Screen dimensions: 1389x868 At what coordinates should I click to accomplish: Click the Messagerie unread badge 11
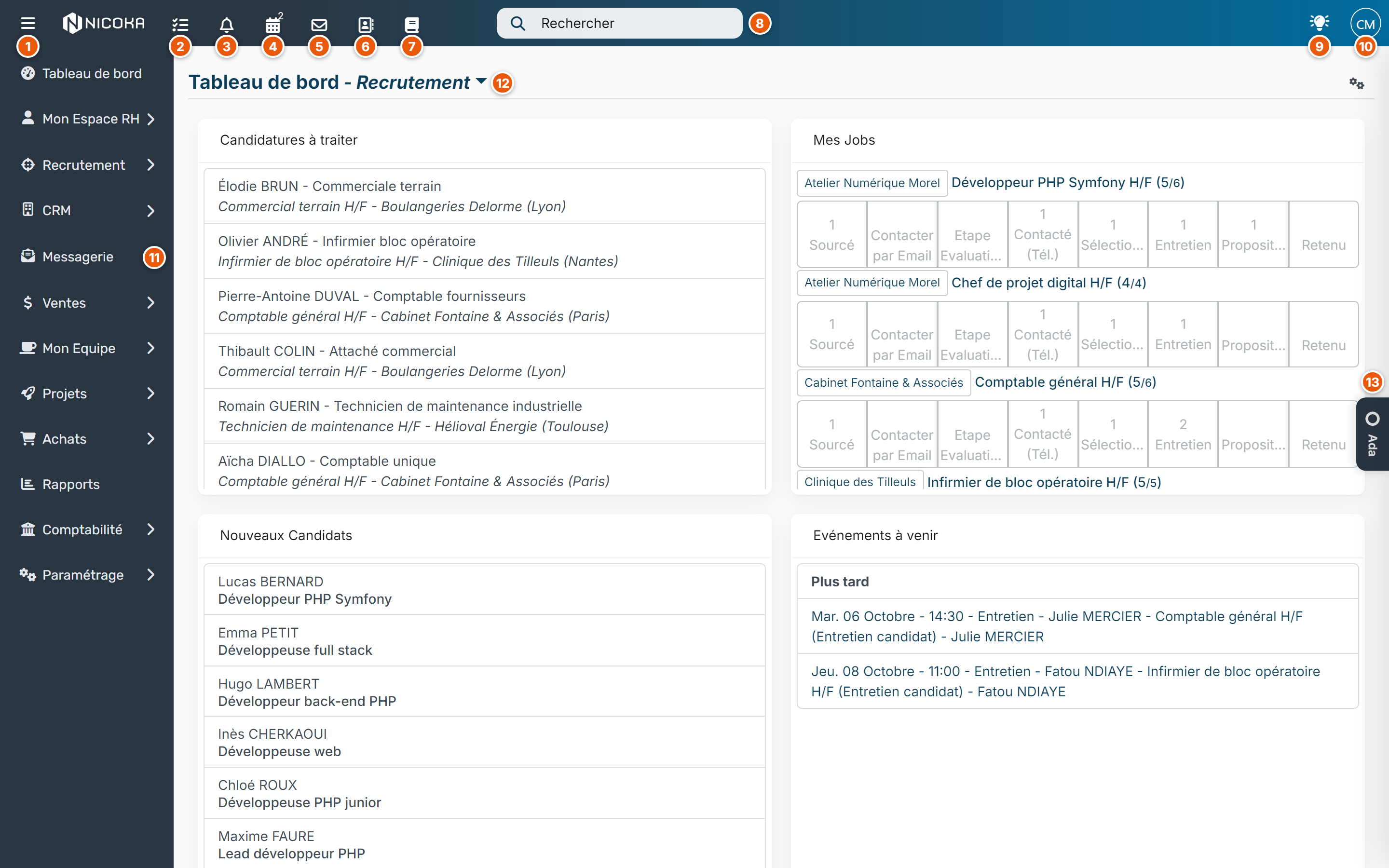[154, 258]
